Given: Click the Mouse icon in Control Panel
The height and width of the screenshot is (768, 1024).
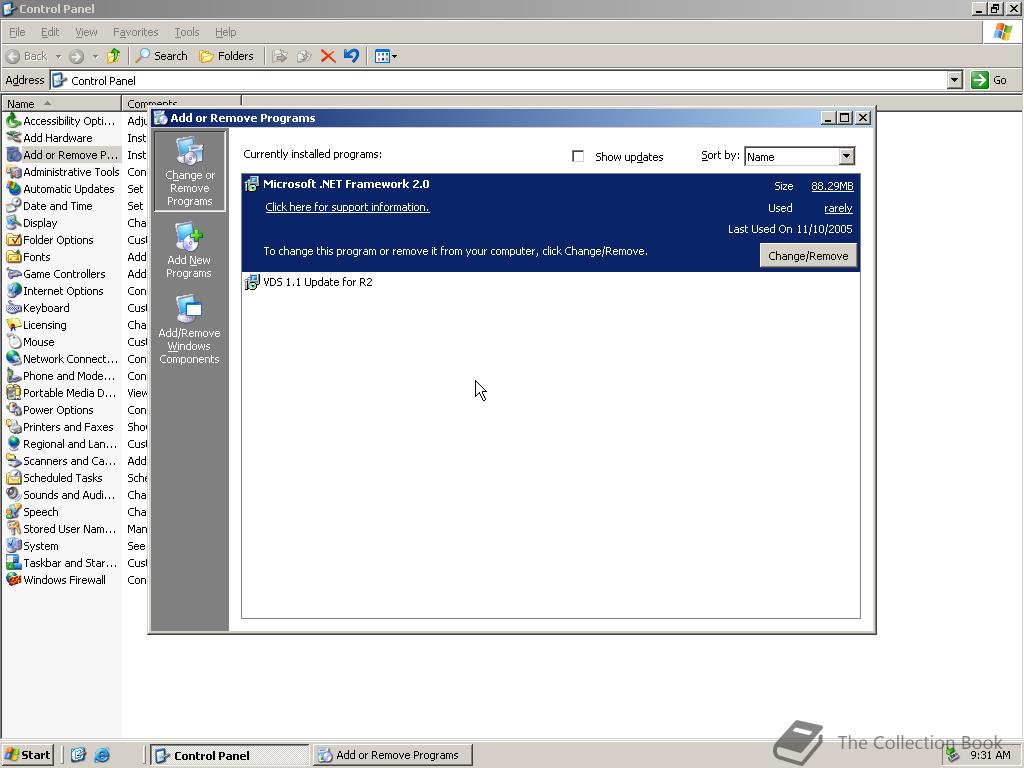Looking at the screenshot, I should point(13,341).
